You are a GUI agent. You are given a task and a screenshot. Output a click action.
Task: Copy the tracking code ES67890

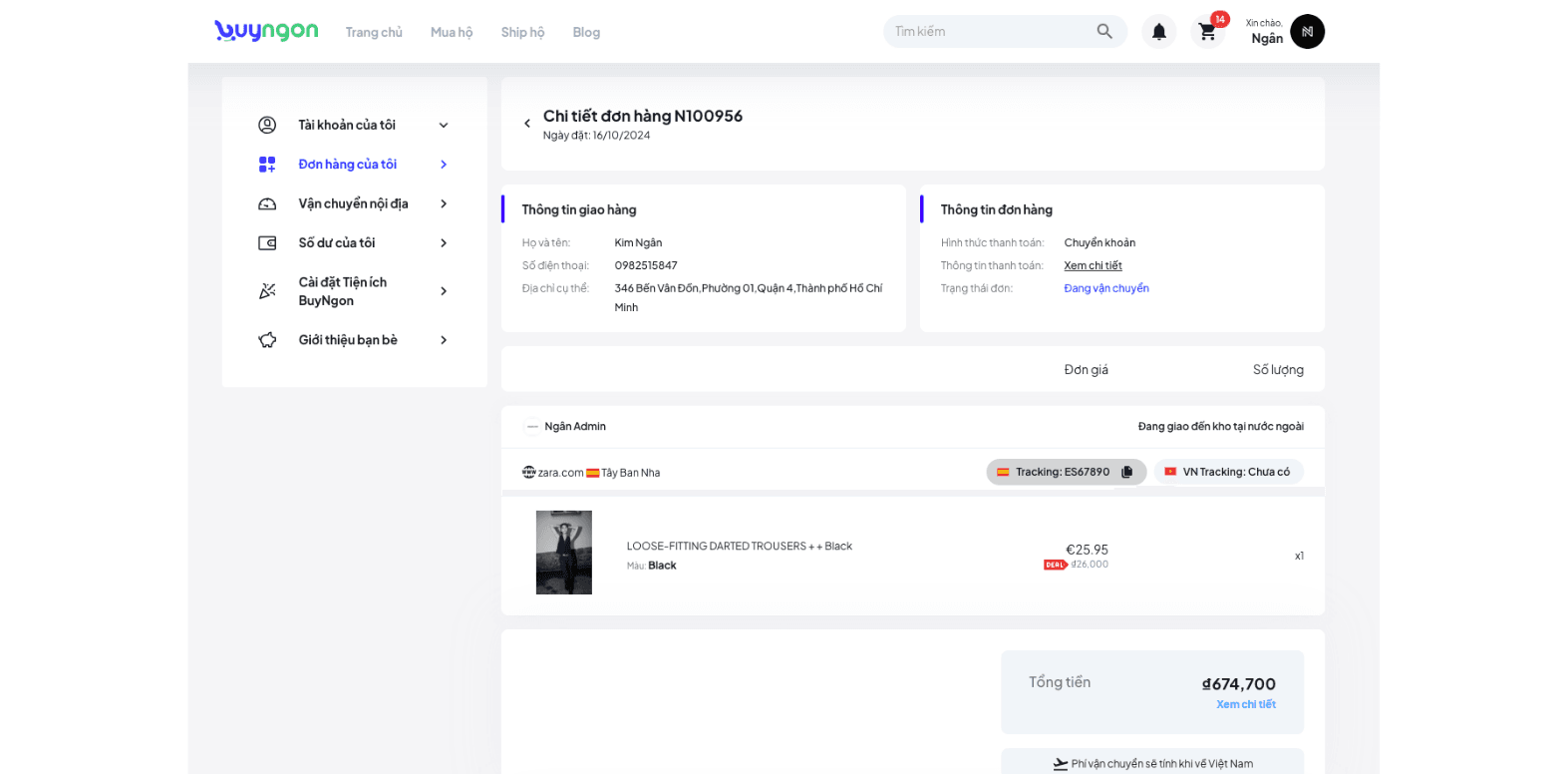tap(1126, 472)
